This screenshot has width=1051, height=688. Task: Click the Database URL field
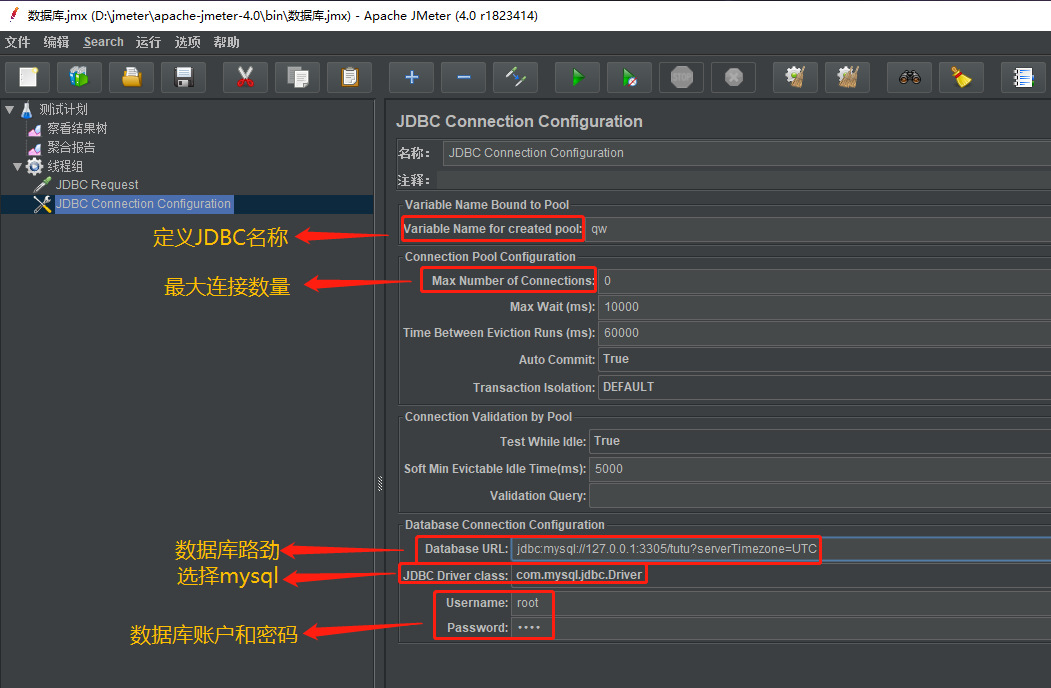click(x=781, y=549)
